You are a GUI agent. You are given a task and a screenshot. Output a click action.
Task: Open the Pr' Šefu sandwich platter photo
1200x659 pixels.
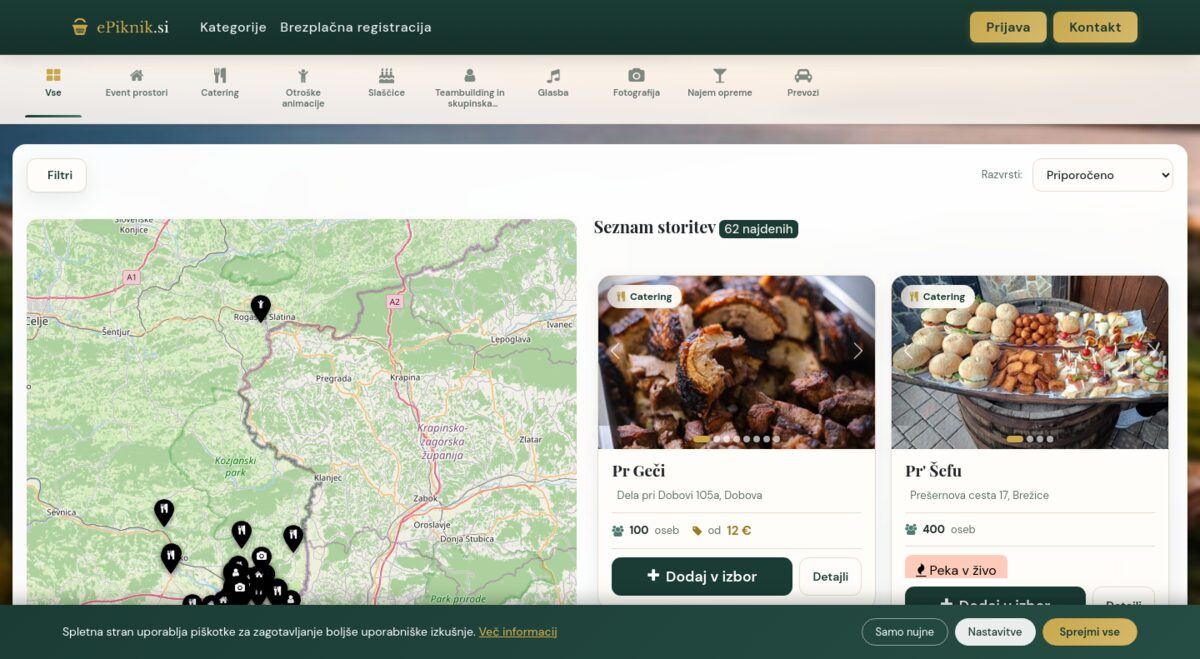click(x=1030, y=362)
